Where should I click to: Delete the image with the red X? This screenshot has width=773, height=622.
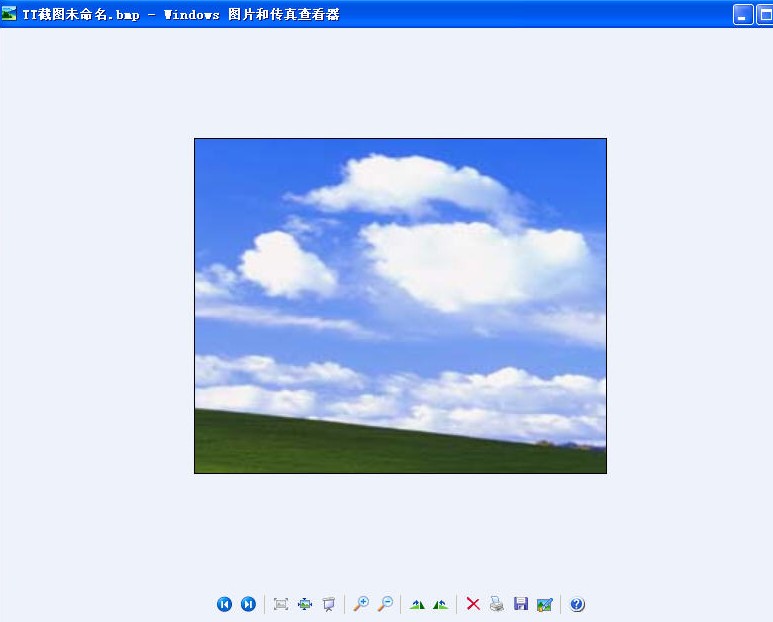[473, 604]
